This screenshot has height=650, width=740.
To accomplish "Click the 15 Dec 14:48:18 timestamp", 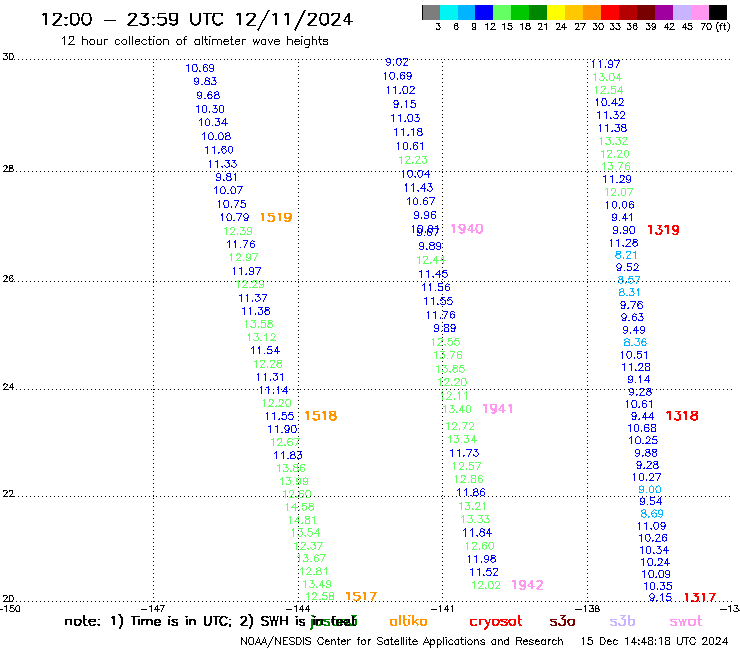I will 654,641.
